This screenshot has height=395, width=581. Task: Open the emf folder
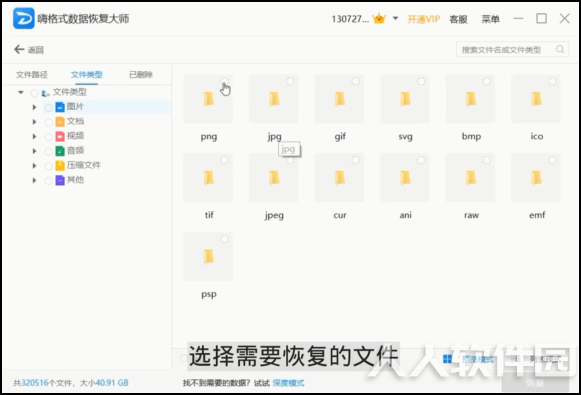[x=536, y=177]
